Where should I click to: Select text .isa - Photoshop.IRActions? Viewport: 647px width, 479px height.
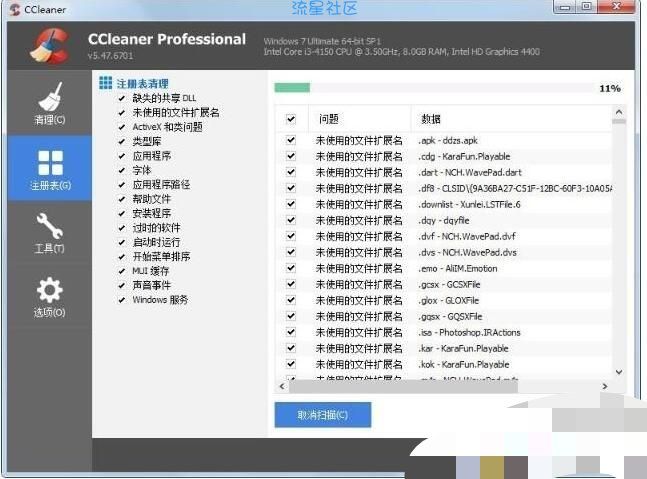pyautogui.click(x=469, y=333)
